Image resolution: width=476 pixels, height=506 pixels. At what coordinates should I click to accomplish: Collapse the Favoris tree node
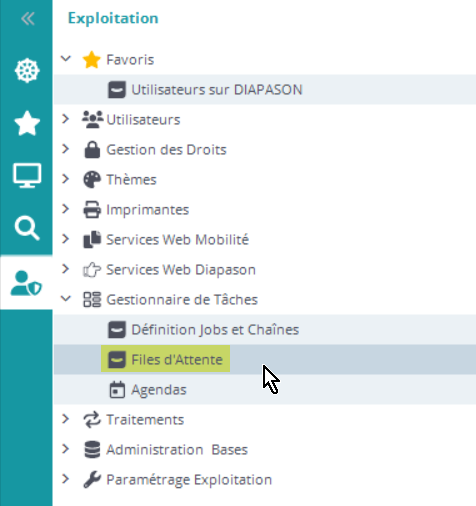click(66, 59)
